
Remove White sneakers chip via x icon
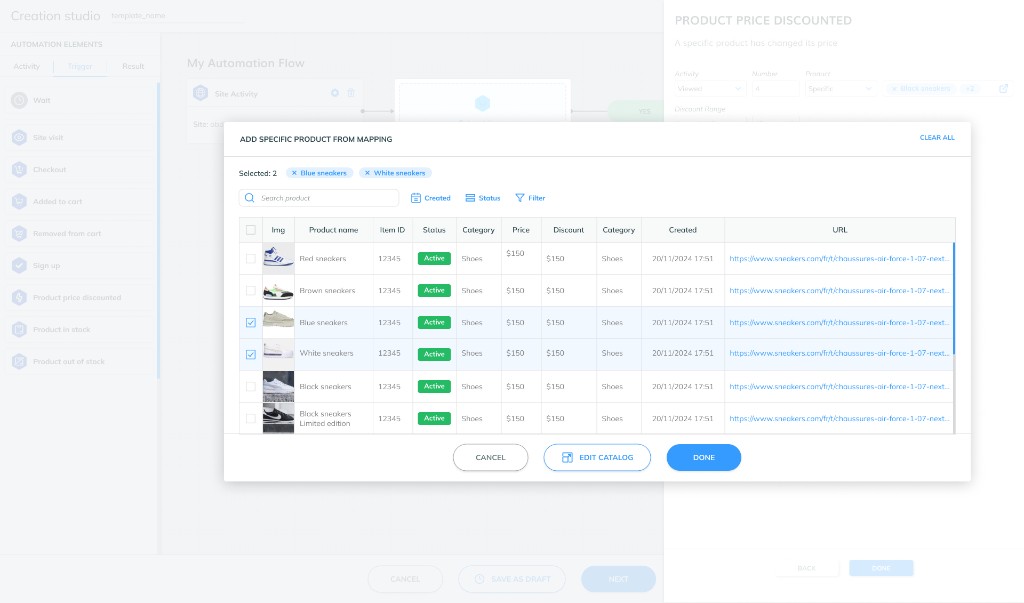click(x=367, y=173)
